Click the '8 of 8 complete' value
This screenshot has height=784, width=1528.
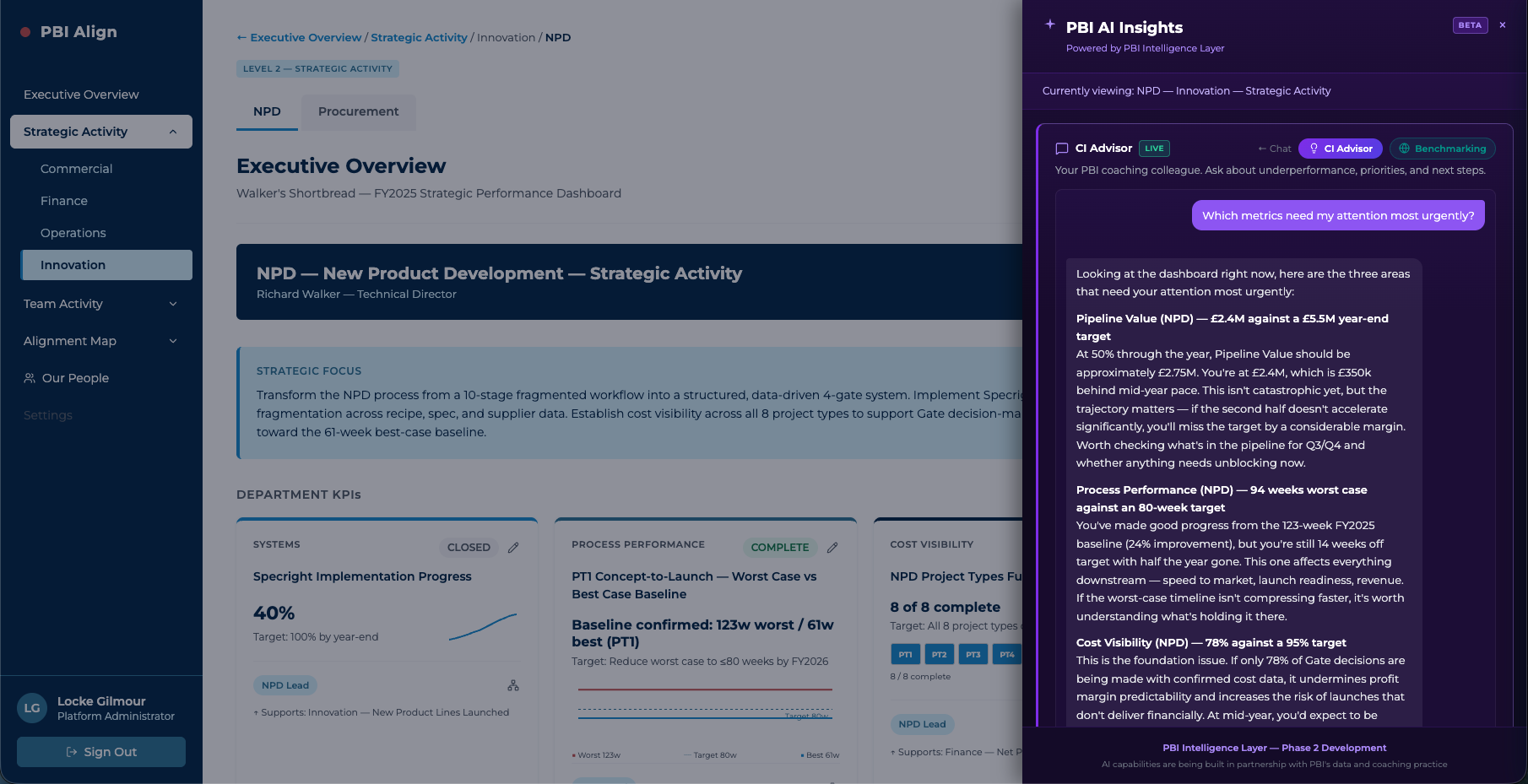tap(945, 607)
